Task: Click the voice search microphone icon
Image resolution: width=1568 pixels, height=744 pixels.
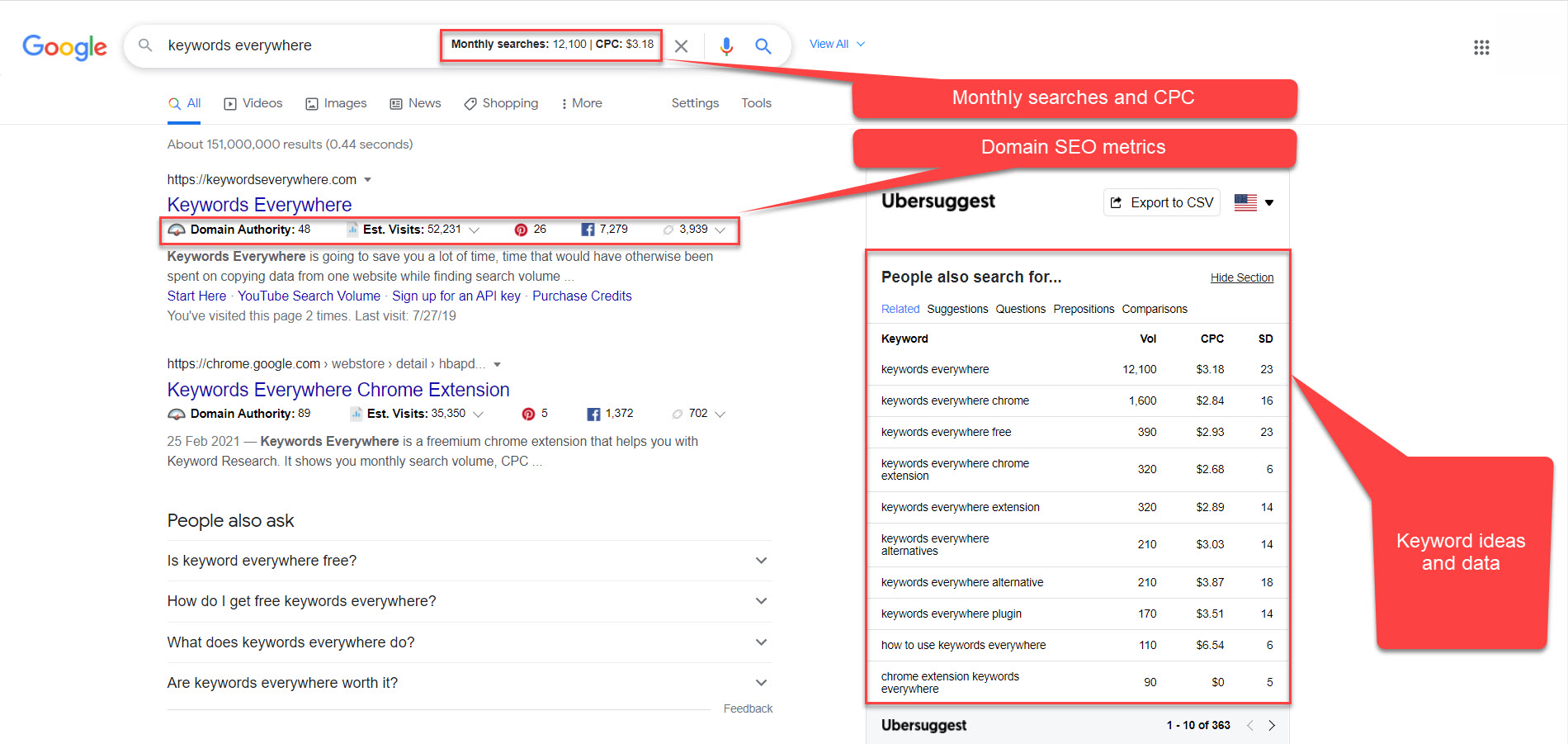Action: click(726, 46)
